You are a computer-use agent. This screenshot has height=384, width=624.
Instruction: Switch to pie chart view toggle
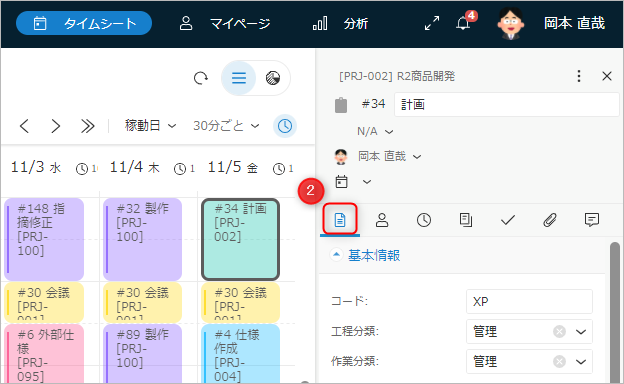(273, 78)
